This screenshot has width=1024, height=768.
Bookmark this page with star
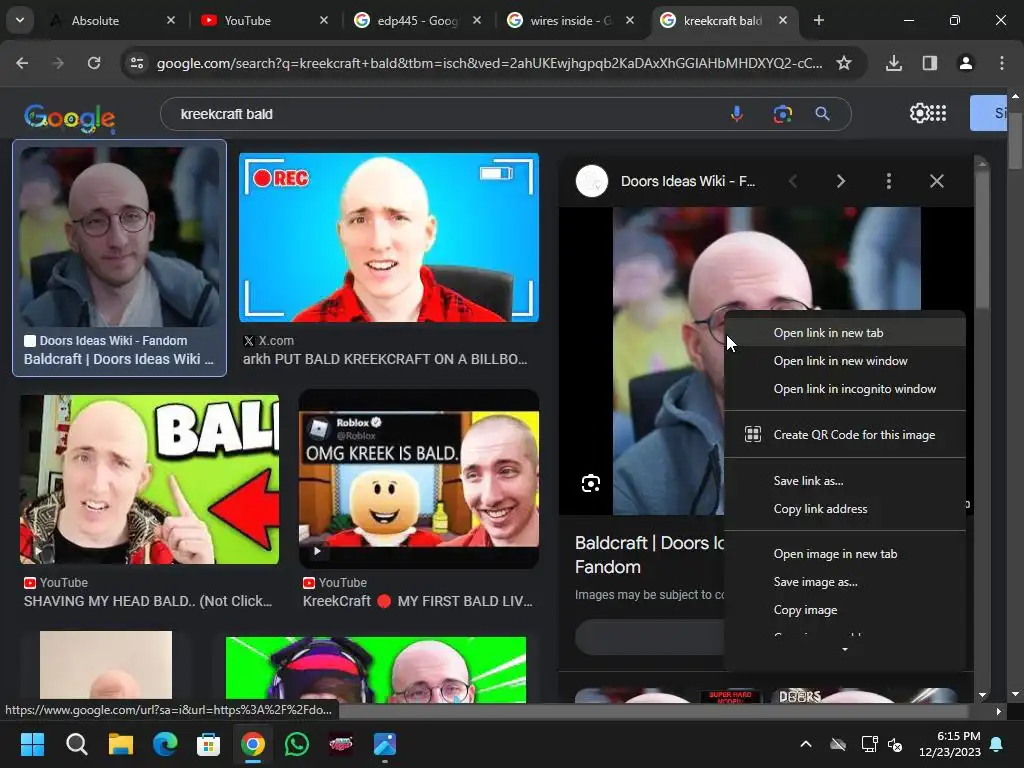coord(844,63)
